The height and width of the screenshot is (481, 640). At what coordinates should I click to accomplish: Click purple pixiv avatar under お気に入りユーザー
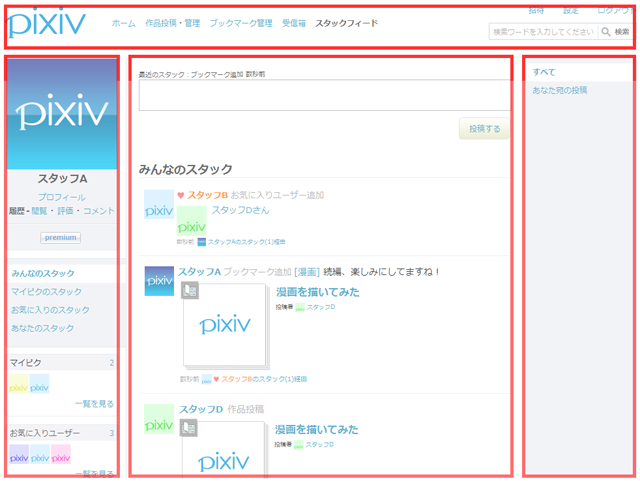pos(19,454)
